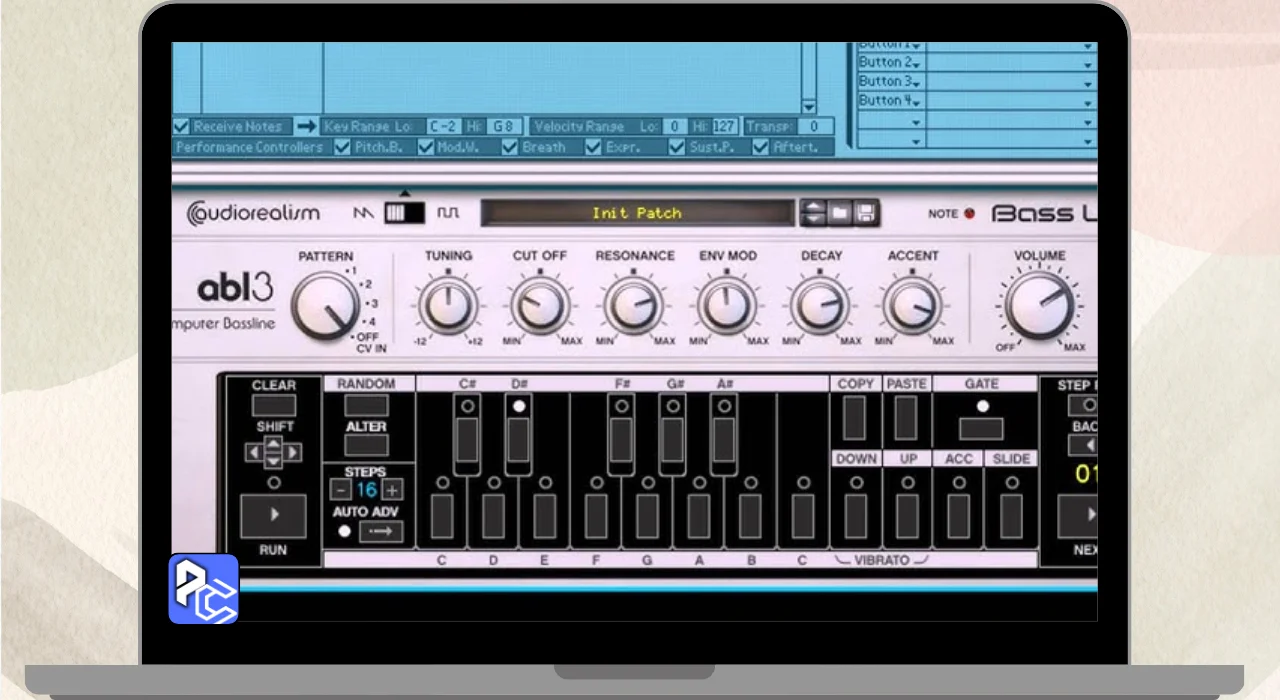Select the G note key
This screenshot has width=1280, height=700.
click(647, 516)
